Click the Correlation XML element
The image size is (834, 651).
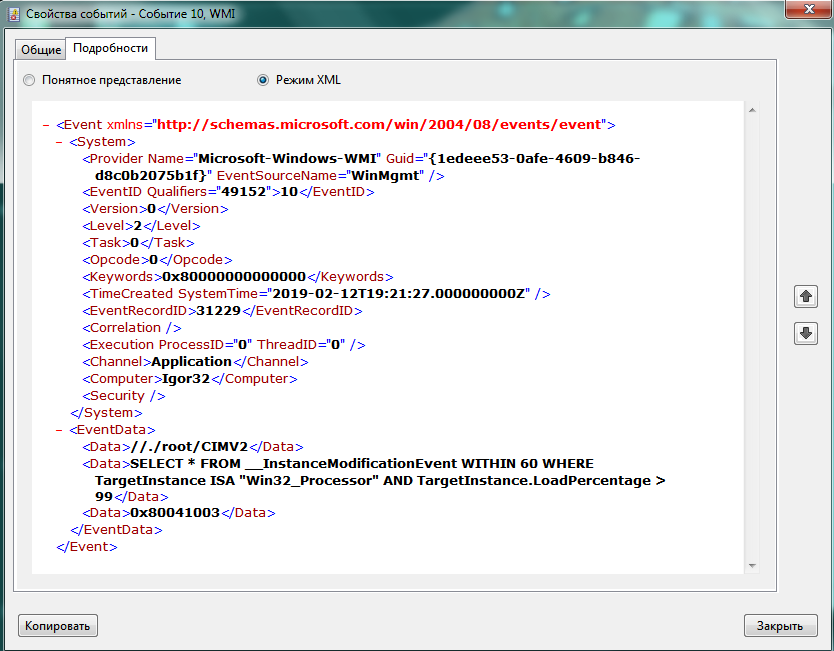click(132, 328)
